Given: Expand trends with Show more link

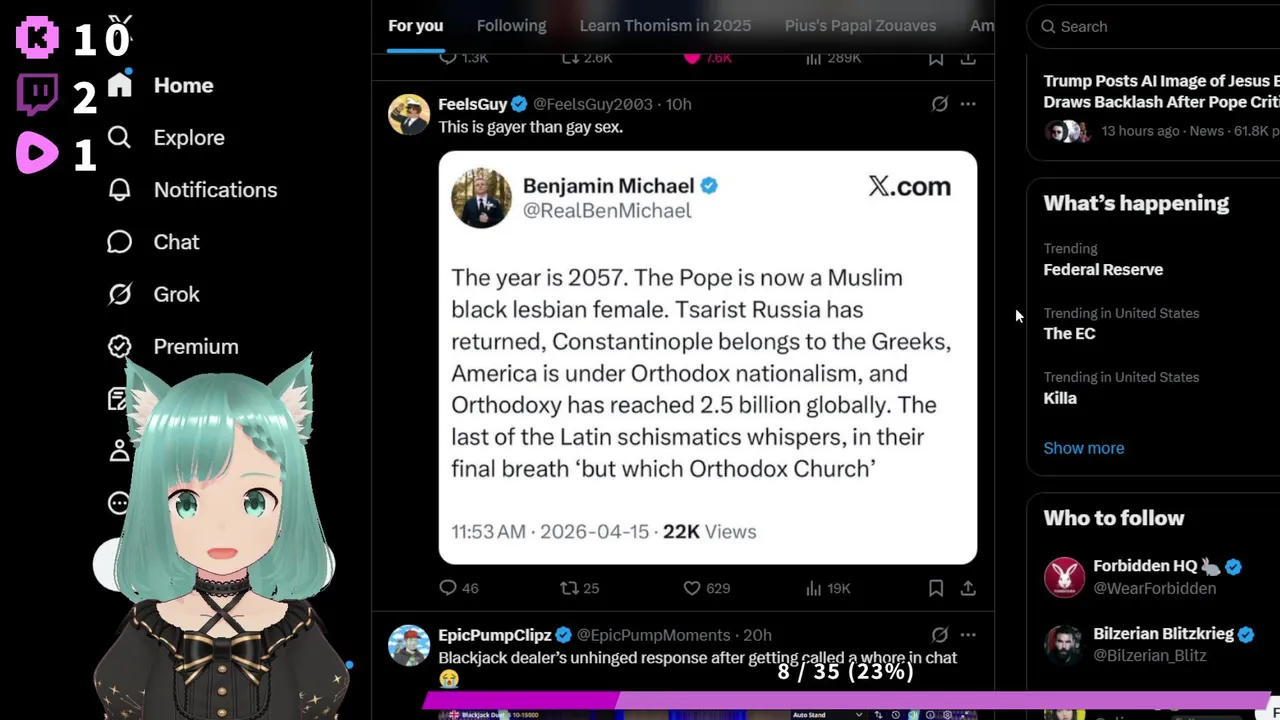Looking at the screenshot, I should point(1084,448).
